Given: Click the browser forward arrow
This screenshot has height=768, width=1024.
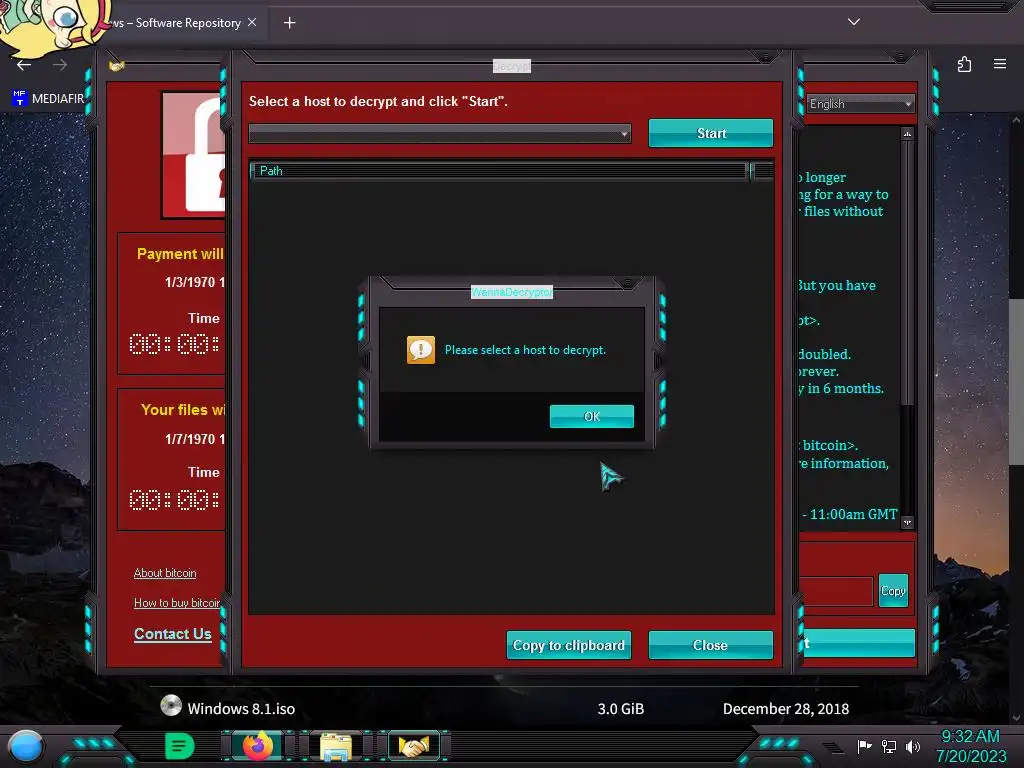Looking at the screenshot, I should [x=60, y=65].
